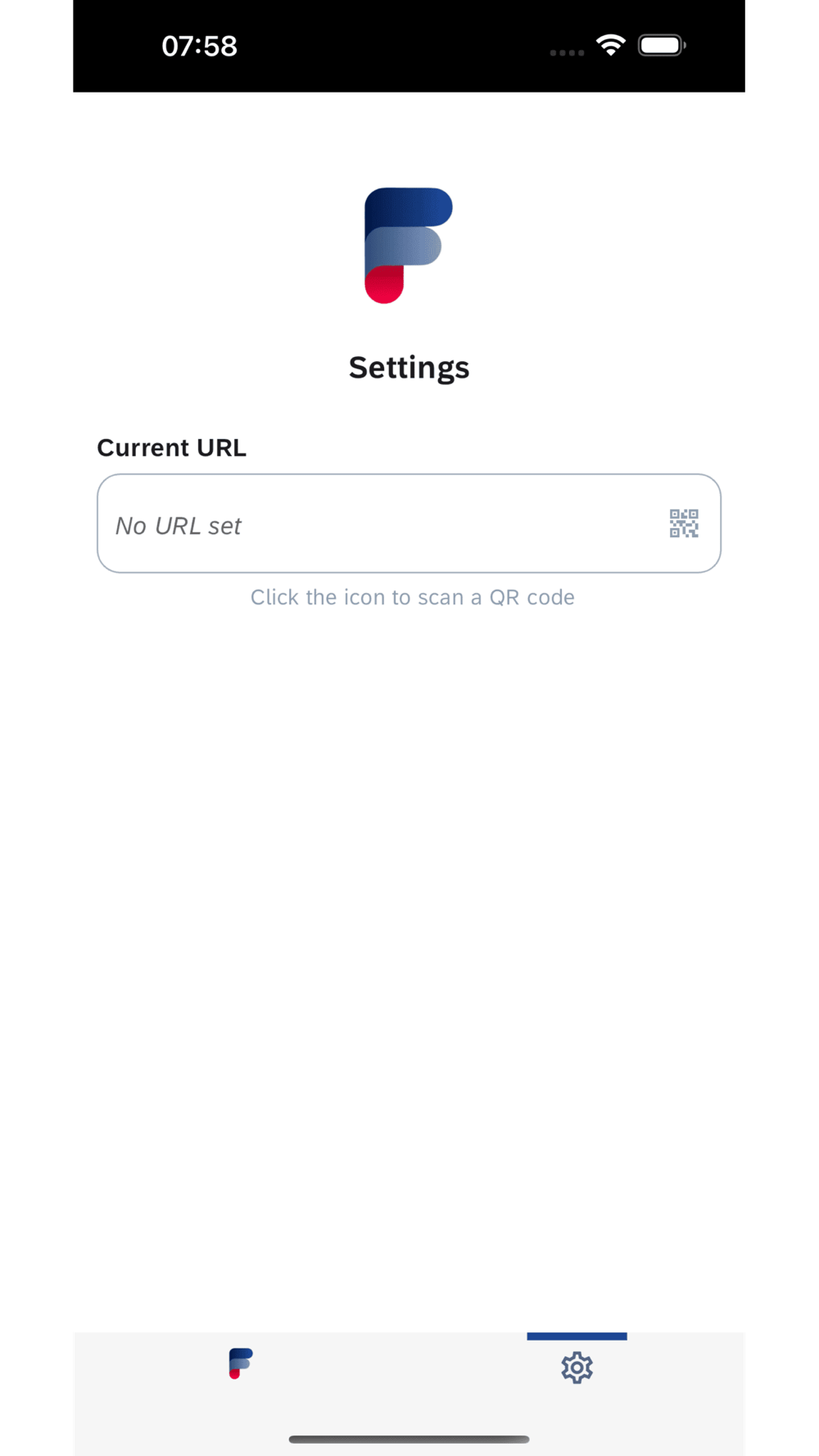
Task: Tap the 07:58 clock in status bar
Action: (x=199, y=46)
